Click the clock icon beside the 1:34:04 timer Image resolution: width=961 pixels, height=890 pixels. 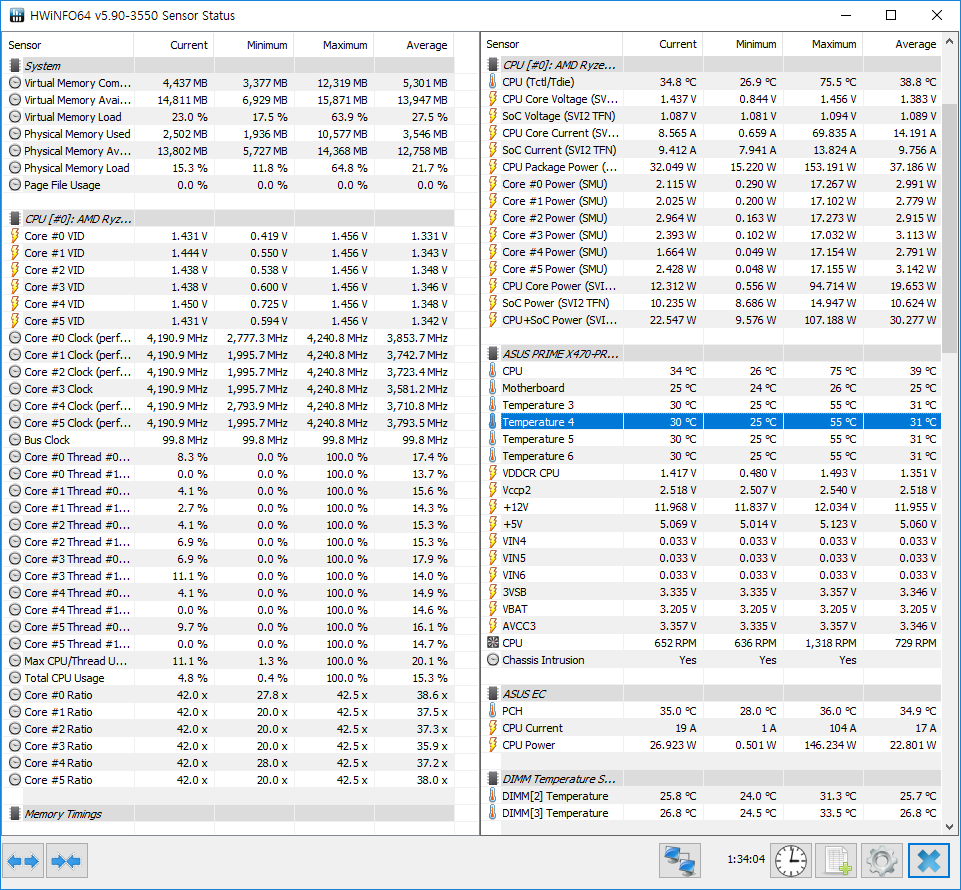(791, 861)
